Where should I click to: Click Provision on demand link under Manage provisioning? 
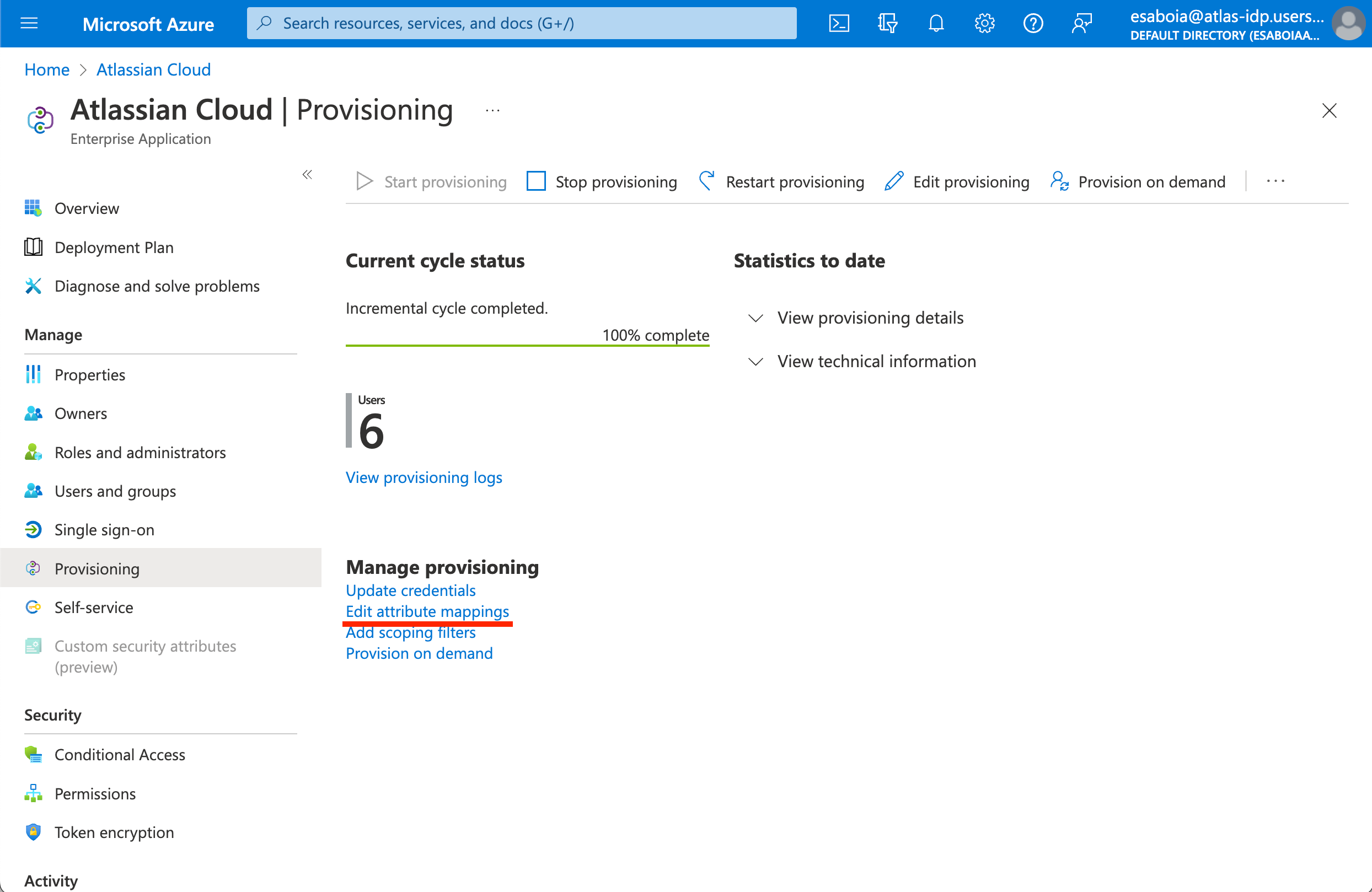pyautogui.click(x=419, y=653)
